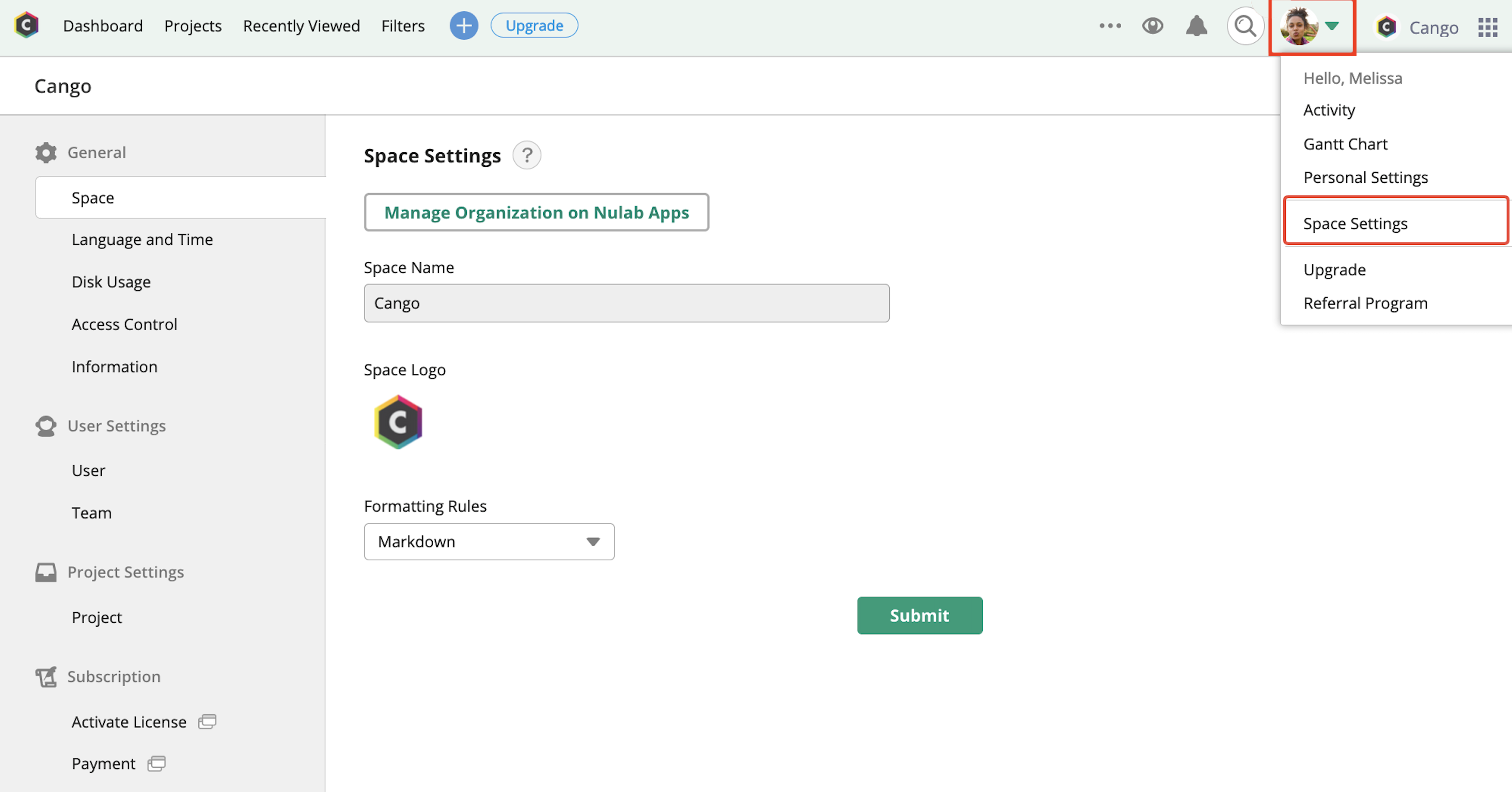Click Melissa's profile avatar
1512x792 pixels.
(1300, 26)
